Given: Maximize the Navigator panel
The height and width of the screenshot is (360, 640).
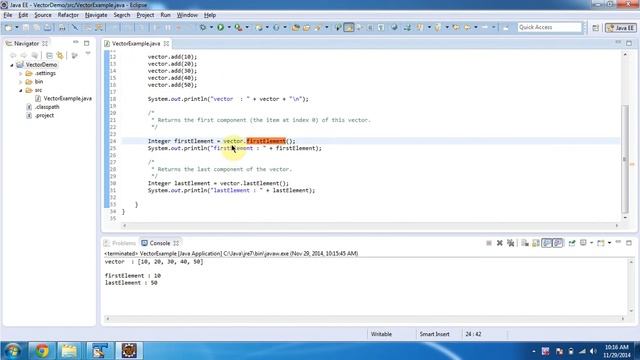Looking at the screenshot, I should pos(87,43).
